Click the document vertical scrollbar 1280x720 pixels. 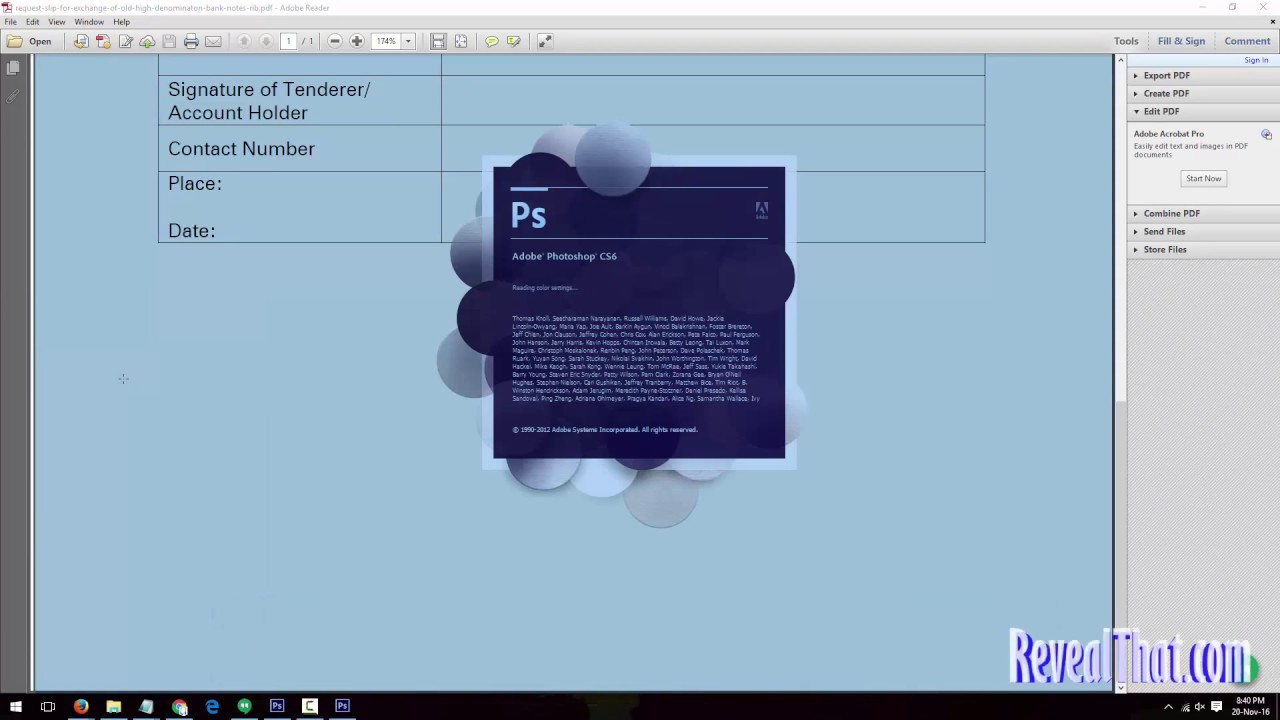(1120, 372)
